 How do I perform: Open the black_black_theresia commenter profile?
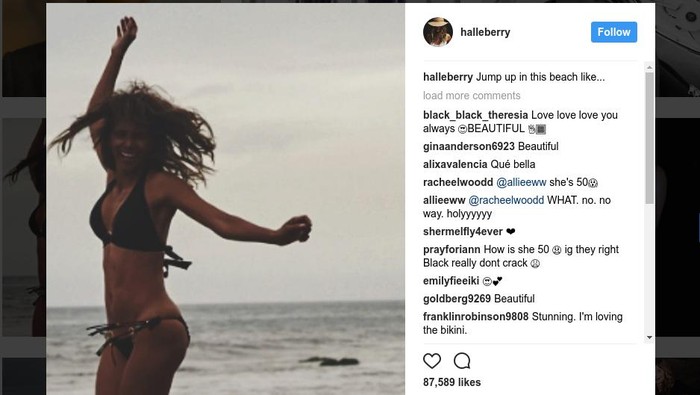coord(475,115)
